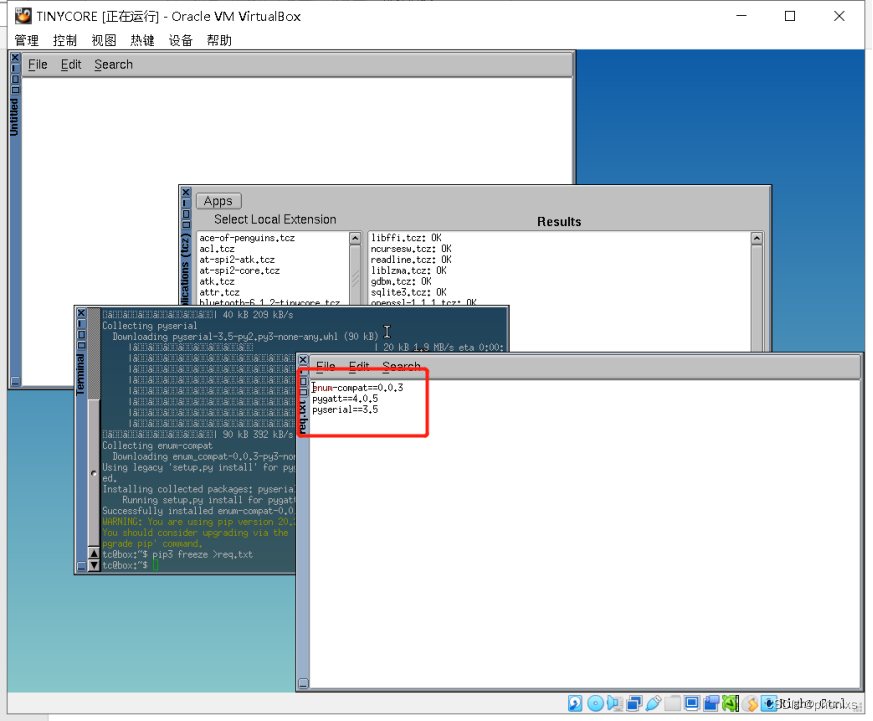Click the network adapter status icon
The height and width of the screenshot is (721, 873).
(x=633, y=703)
